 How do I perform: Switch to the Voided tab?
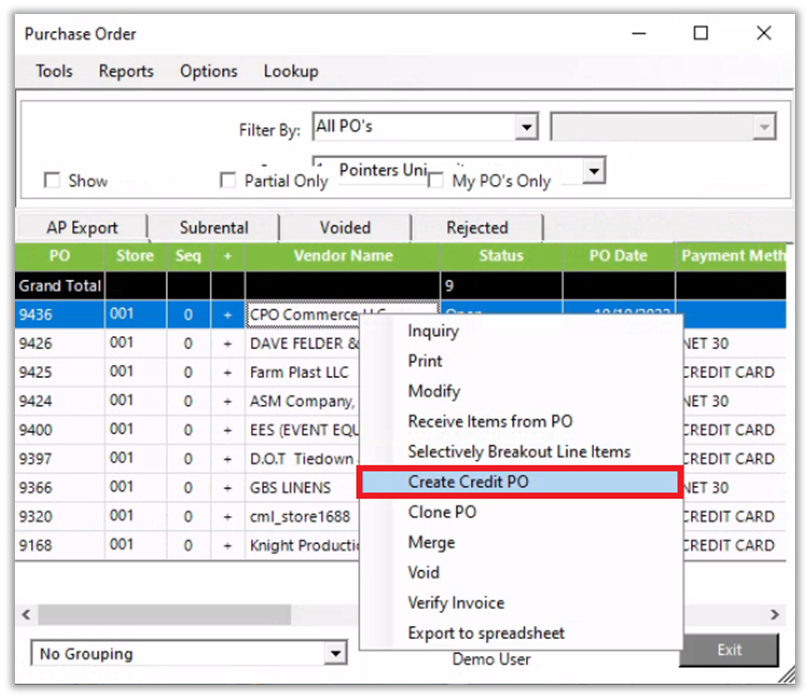(345, 227)
